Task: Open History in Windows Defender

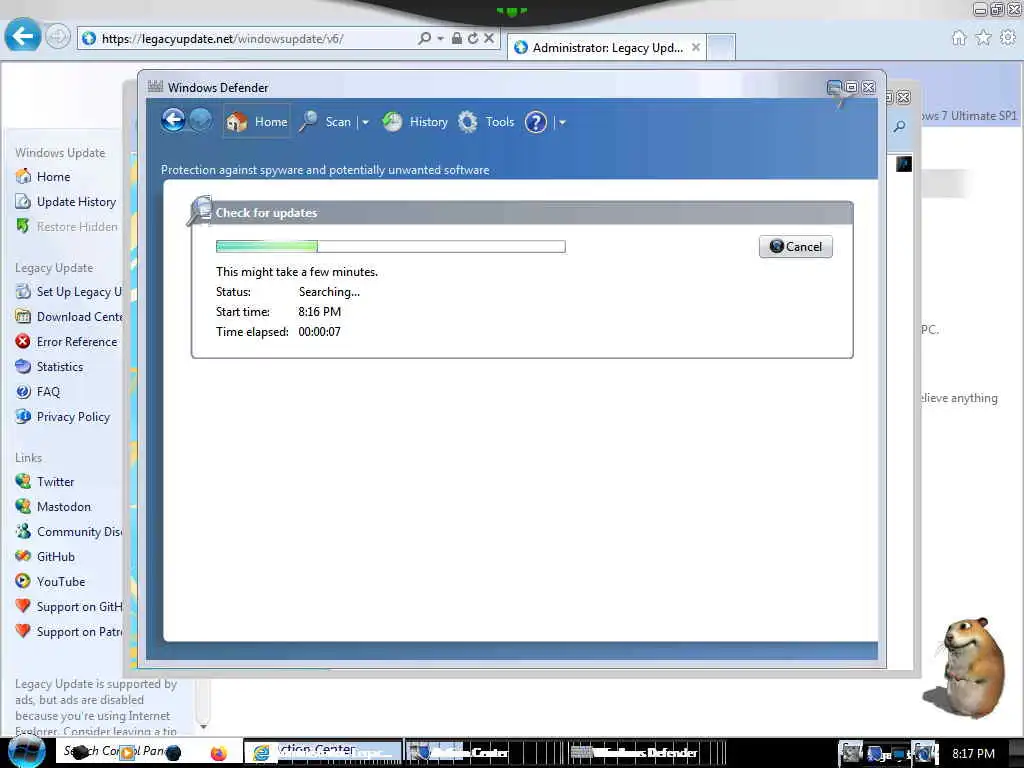Action: pyautogui.click(x=415, y=121)
